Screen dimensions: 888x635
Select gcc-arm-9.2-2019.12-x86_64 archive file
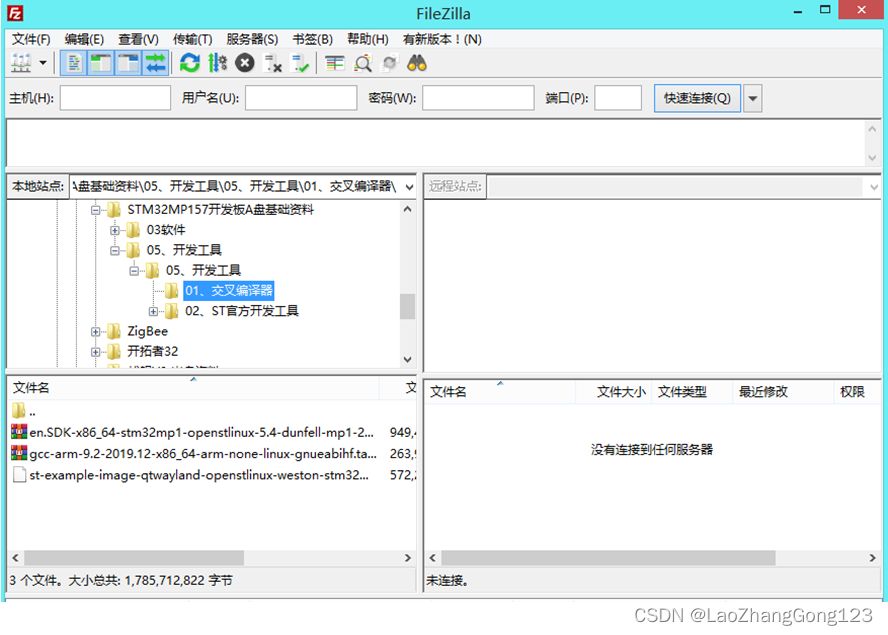click(203, 454)
